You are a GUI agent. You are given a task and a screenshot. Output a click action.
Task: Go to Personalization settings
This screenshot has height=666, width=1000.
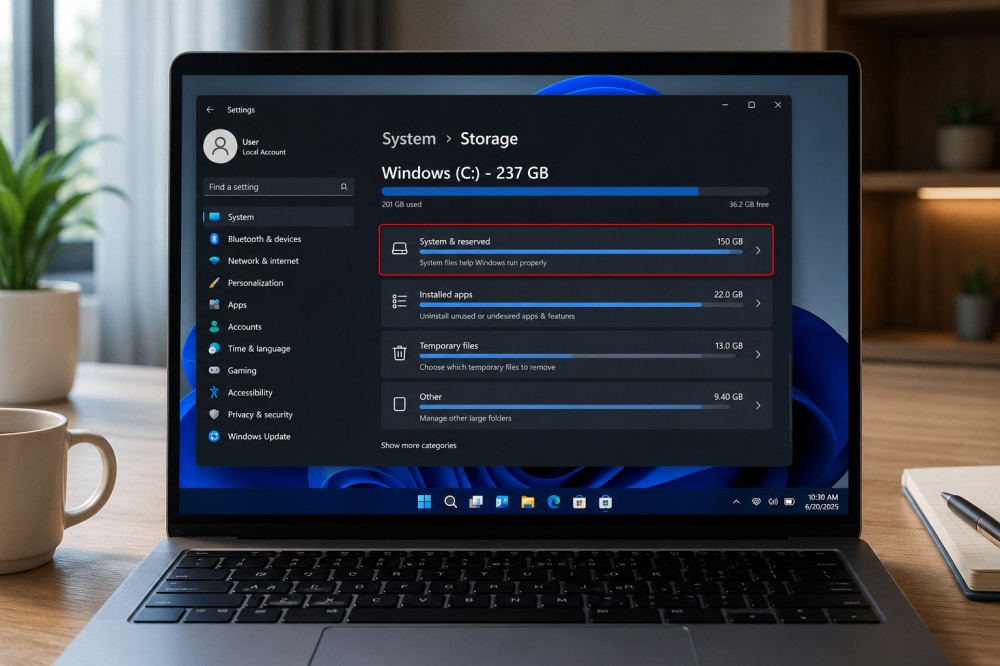pyautogui.click(x=278, y=283)
